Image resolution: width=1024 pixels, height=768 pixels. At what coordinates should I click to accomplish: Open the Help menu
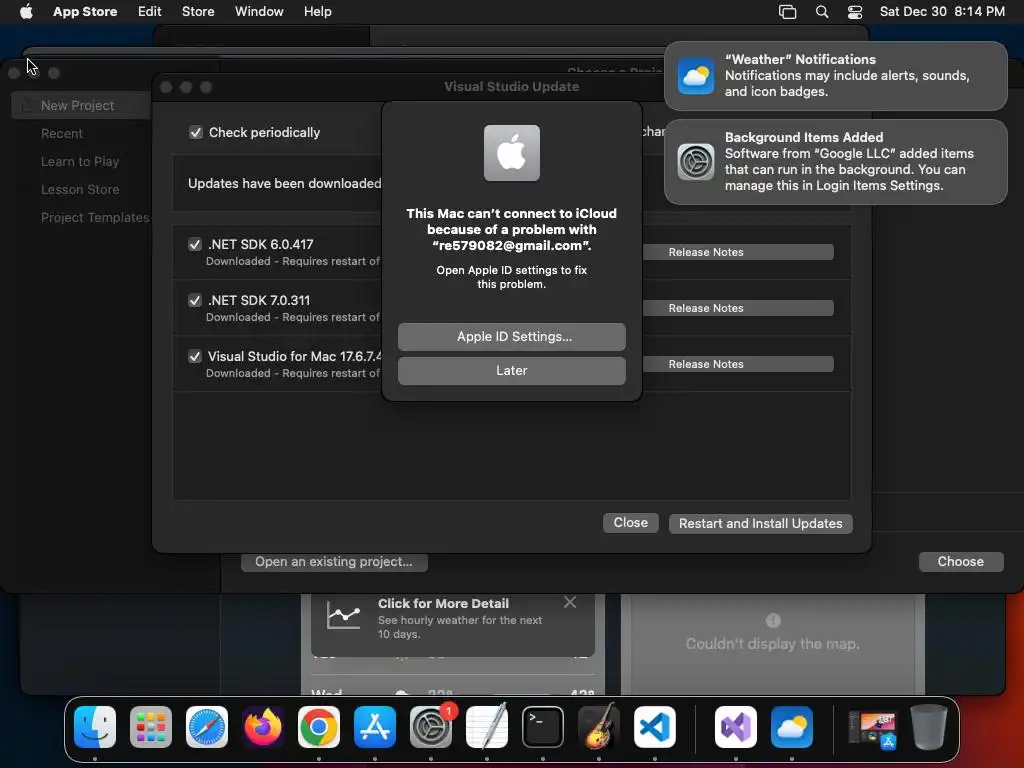(317, 12)
